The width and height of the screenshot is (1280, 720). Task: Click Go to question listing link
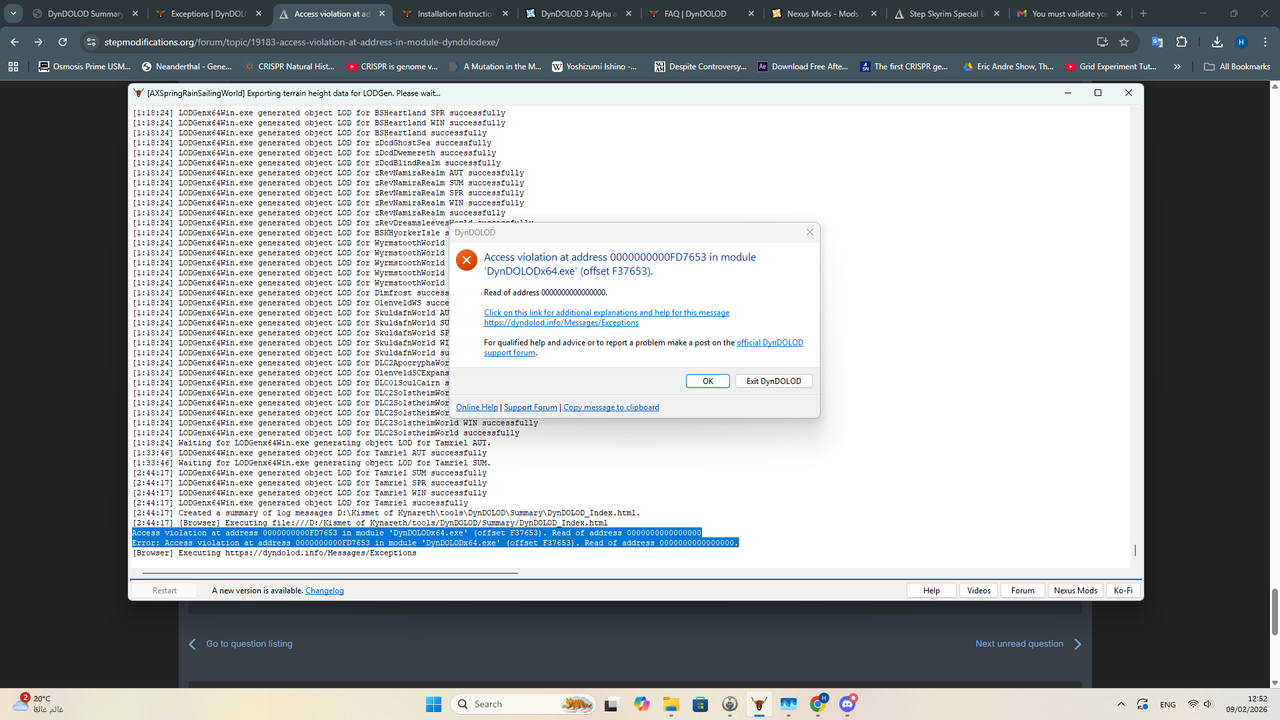(241, 644)
